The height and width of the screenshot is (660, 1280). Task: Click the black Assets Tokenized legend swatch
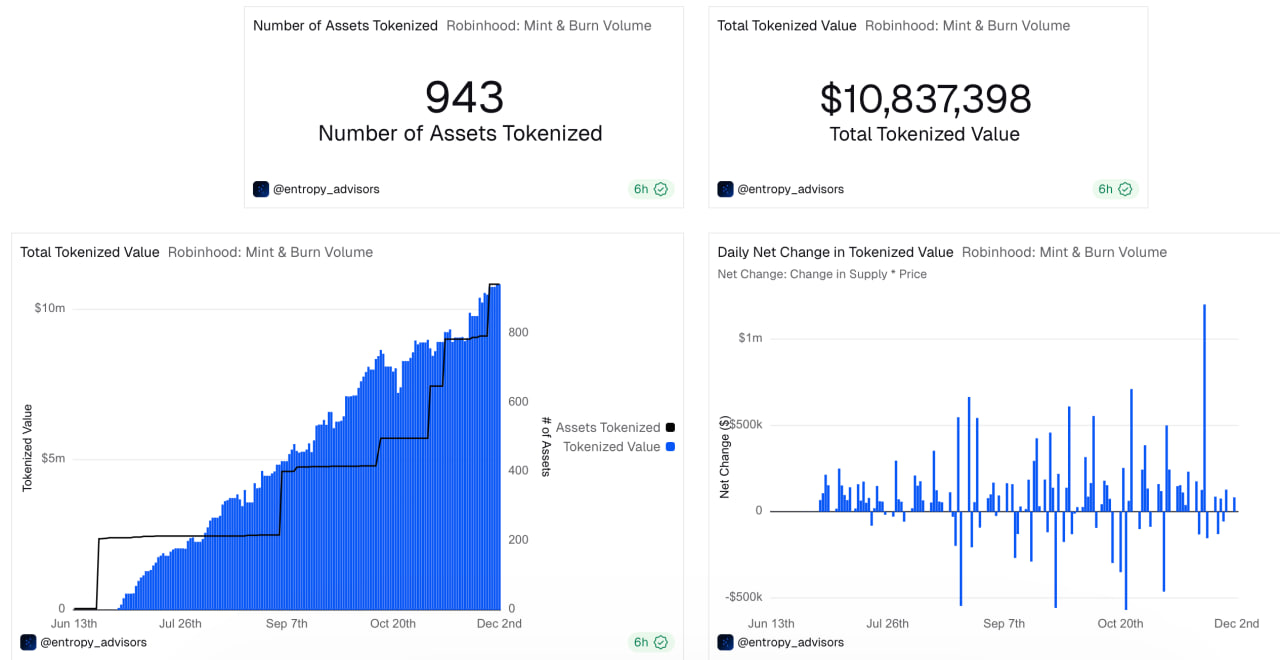click(670, 428)
